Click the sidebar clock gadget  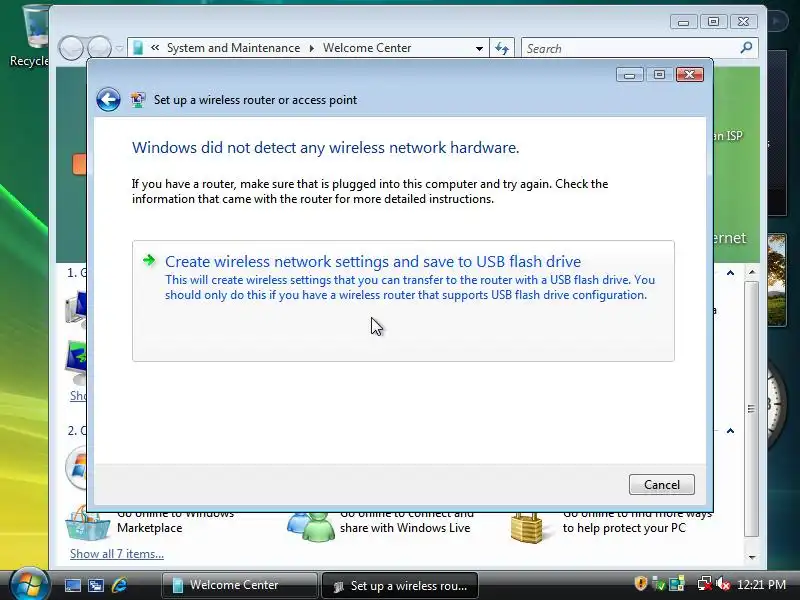777,406
